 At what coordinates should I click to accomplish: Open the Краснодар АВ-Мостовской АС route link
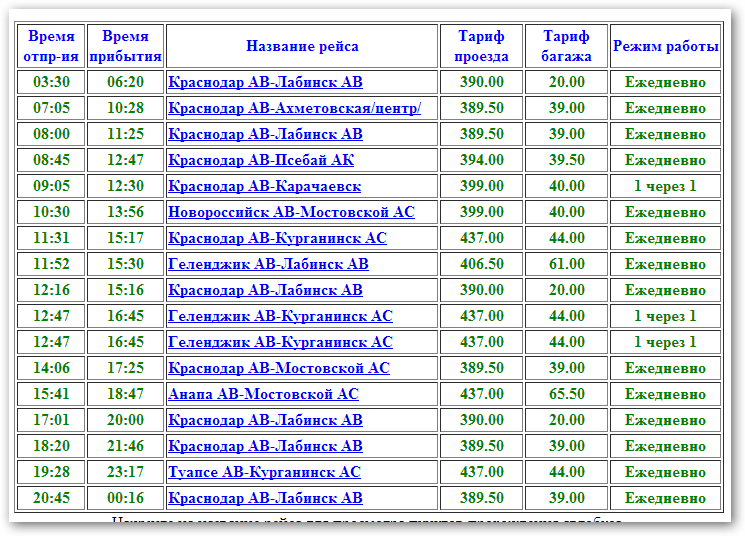(x=279, y=368)
